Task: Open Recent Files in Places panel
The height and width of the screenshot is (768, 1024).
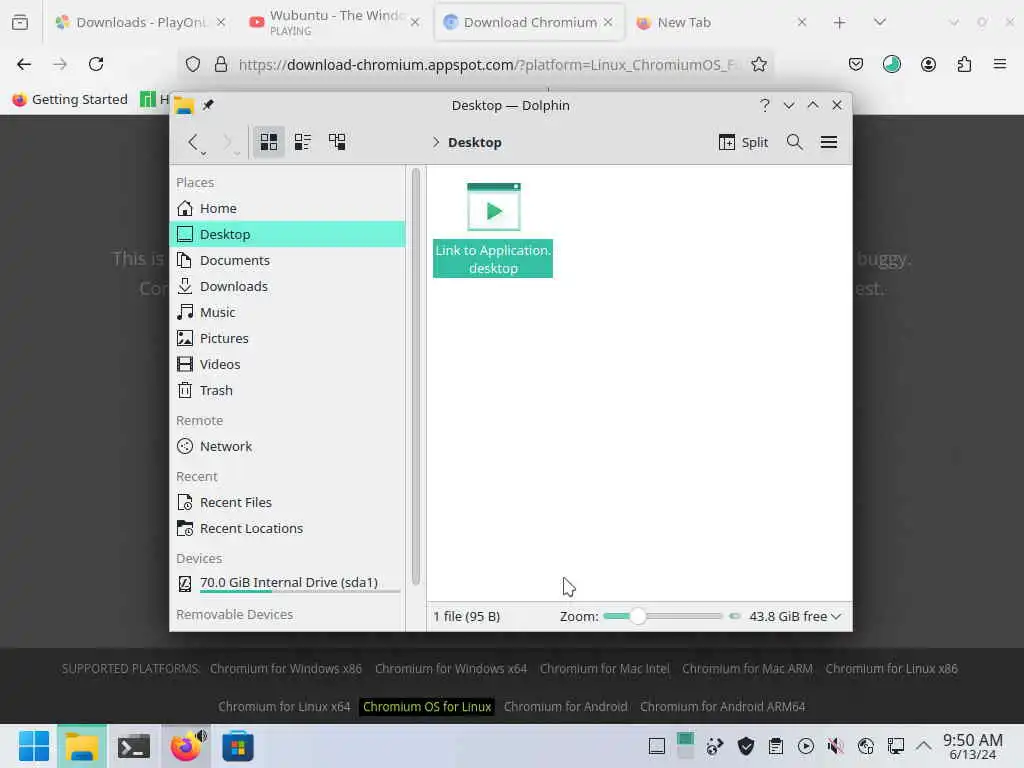Action: (287, 502)
